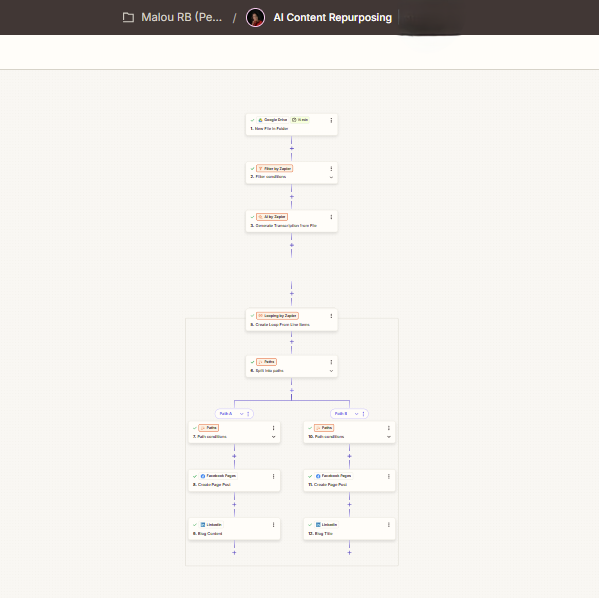Screen dimensions: 599x598
Task: Open menu for step 2 Filter conditions
Action: pos(331,169)
